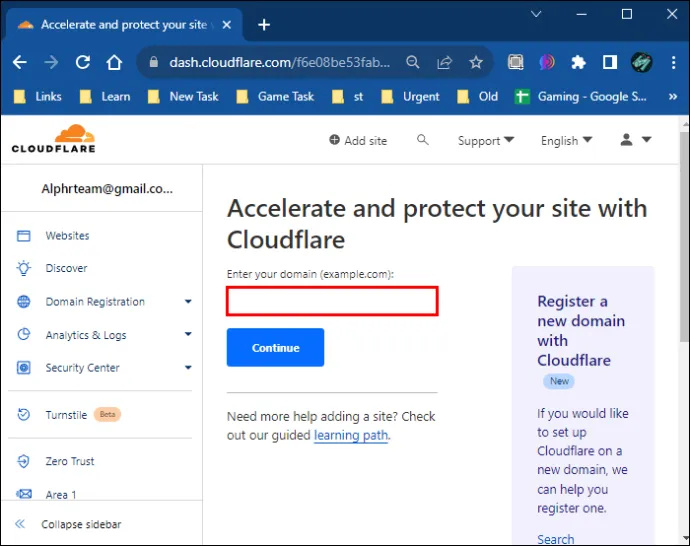The image size is (690, 546).
Task: Open the screenshot extension icon
Action: pyautogui.click(x=516, y=62)
